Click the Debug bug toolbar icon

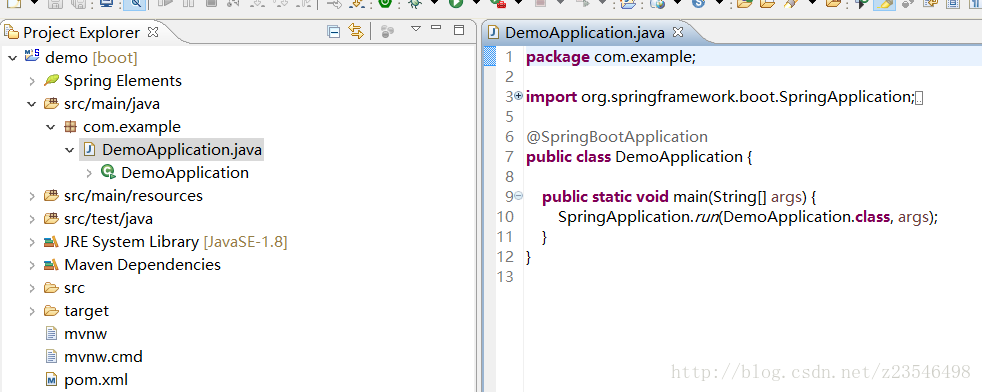(x=415, y=4)
